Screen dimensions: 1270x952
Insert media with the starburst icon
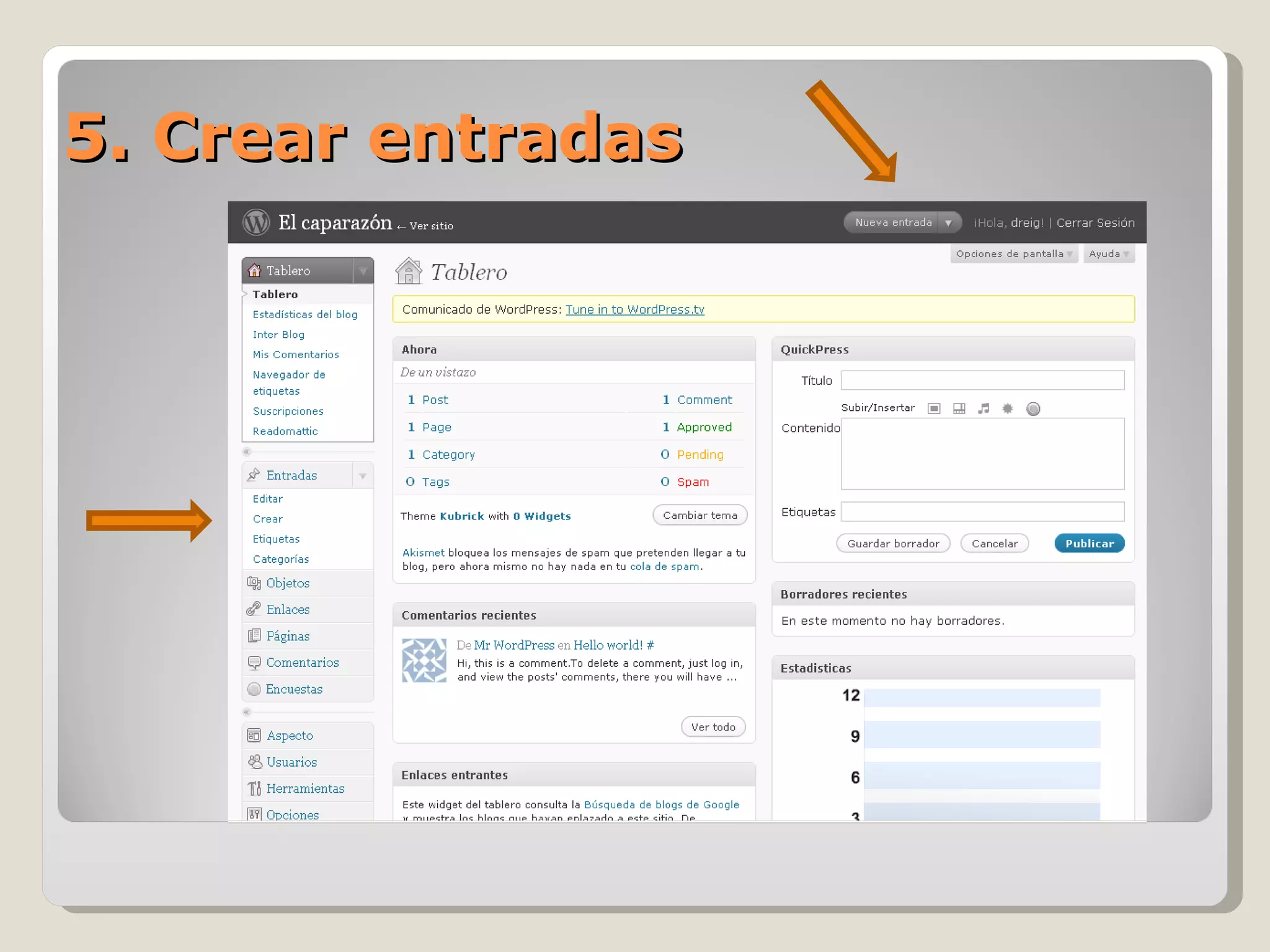1008,408
